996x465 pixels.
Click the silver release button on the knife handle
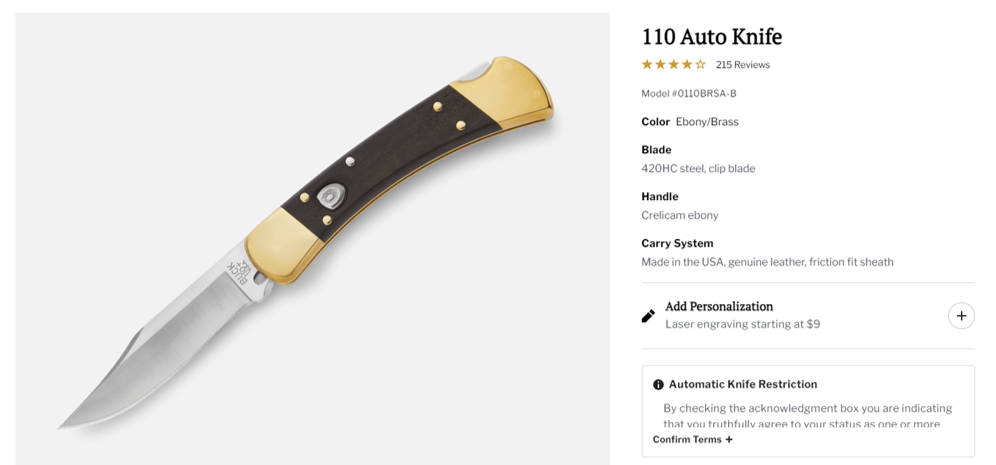point(333,194)
